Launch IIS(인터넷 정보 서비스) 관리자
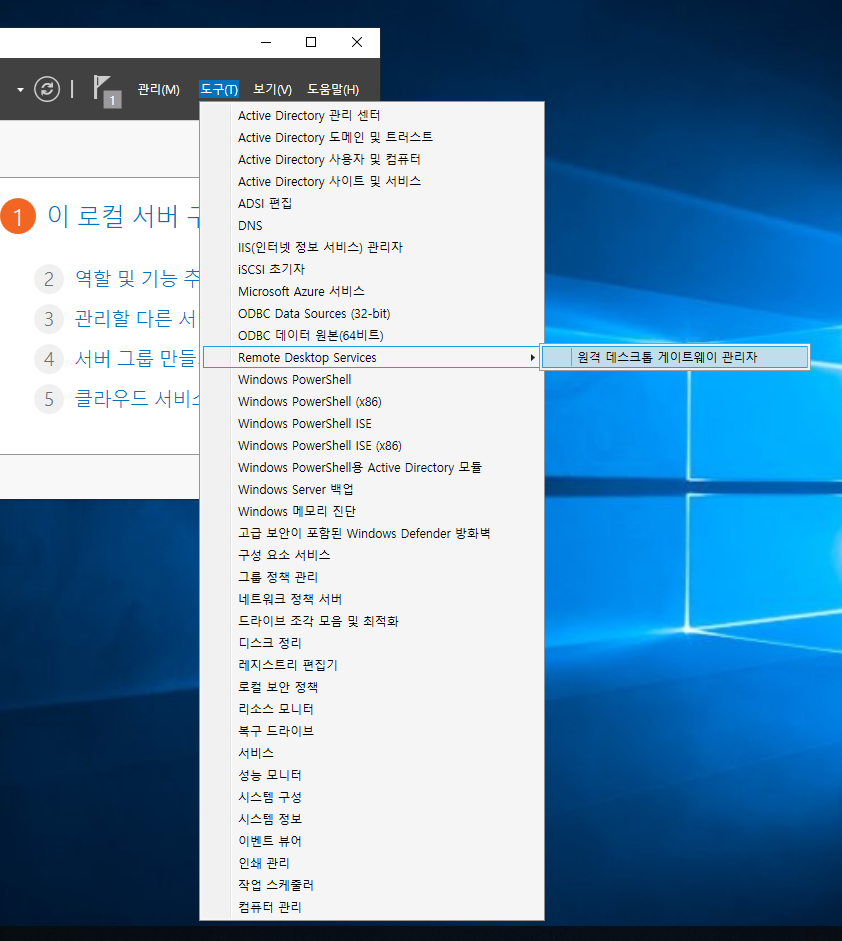This screenshot has height=941, width=842. [x=373, y=247]
